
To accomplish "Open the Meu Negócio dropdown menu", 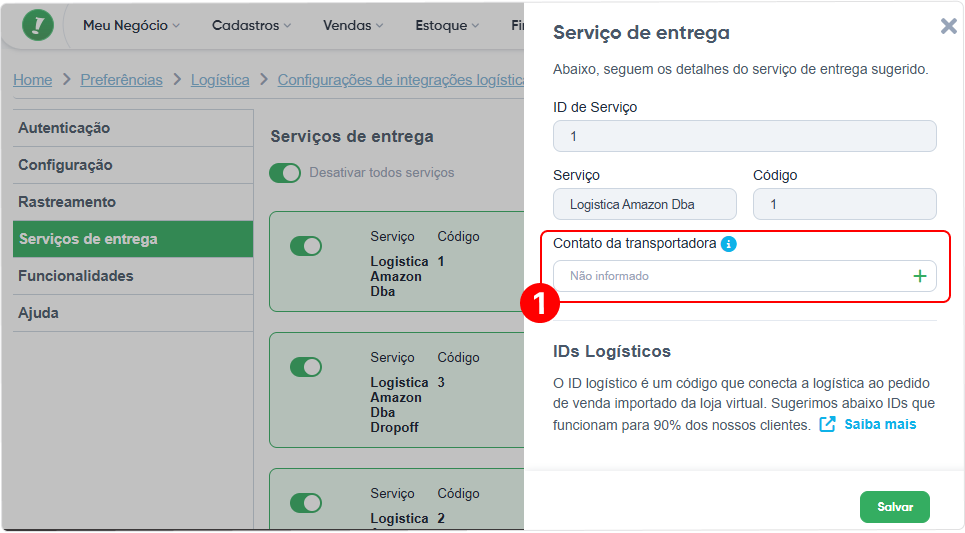I will pos(131,25).
